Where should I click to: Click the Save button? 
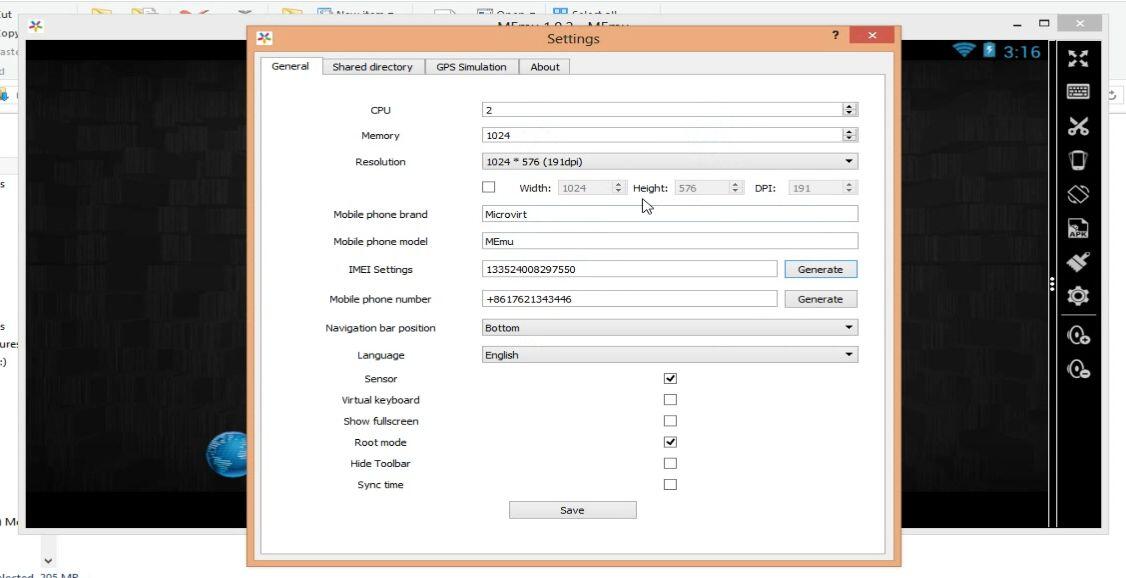click(x=572, y=510)
